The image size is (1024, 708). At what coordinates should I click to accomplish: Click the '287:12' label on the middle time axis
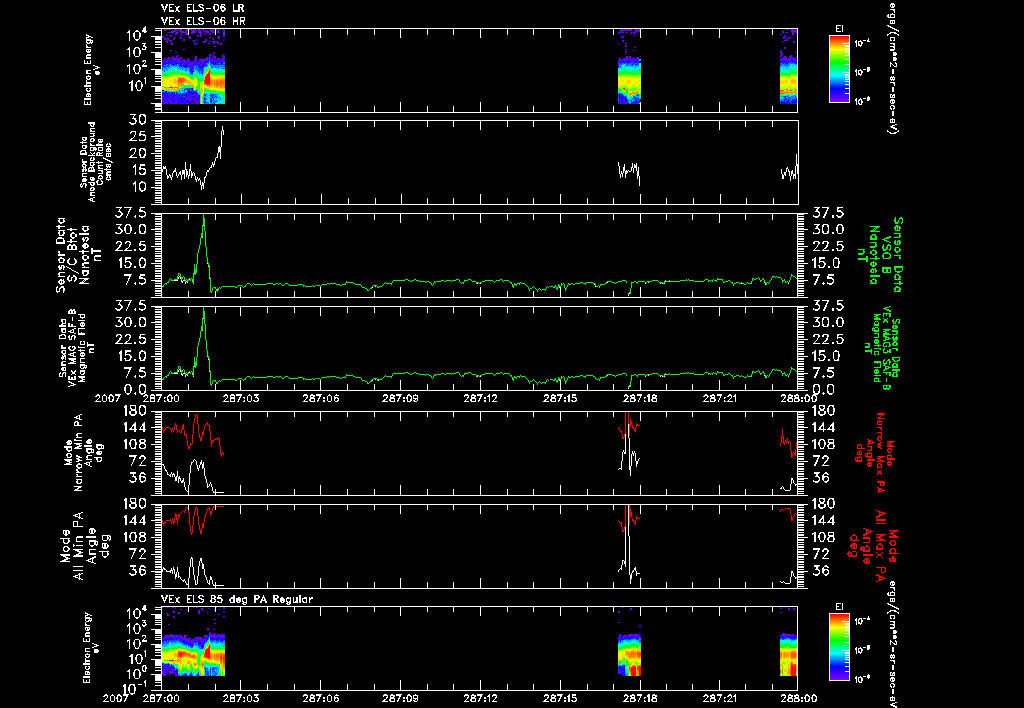(x=481, y=398)
